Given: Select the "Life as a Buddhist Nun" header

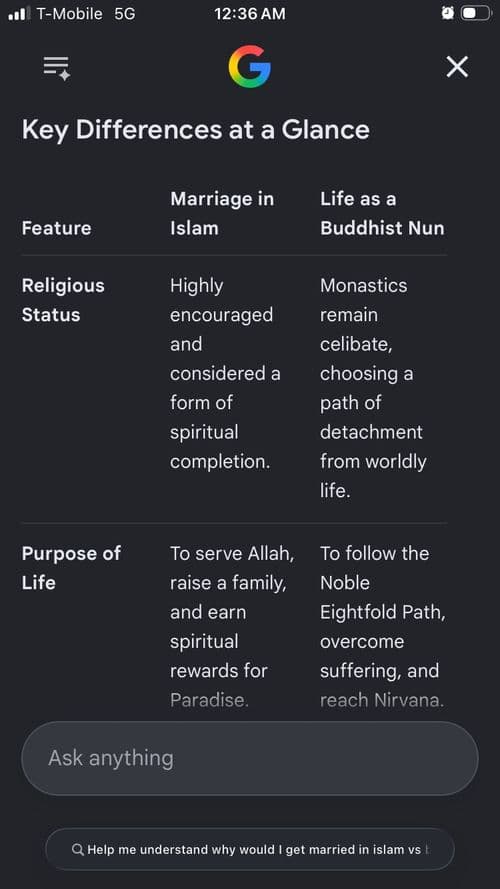Looking at the screenshot, I should click(x=382, y=213).
